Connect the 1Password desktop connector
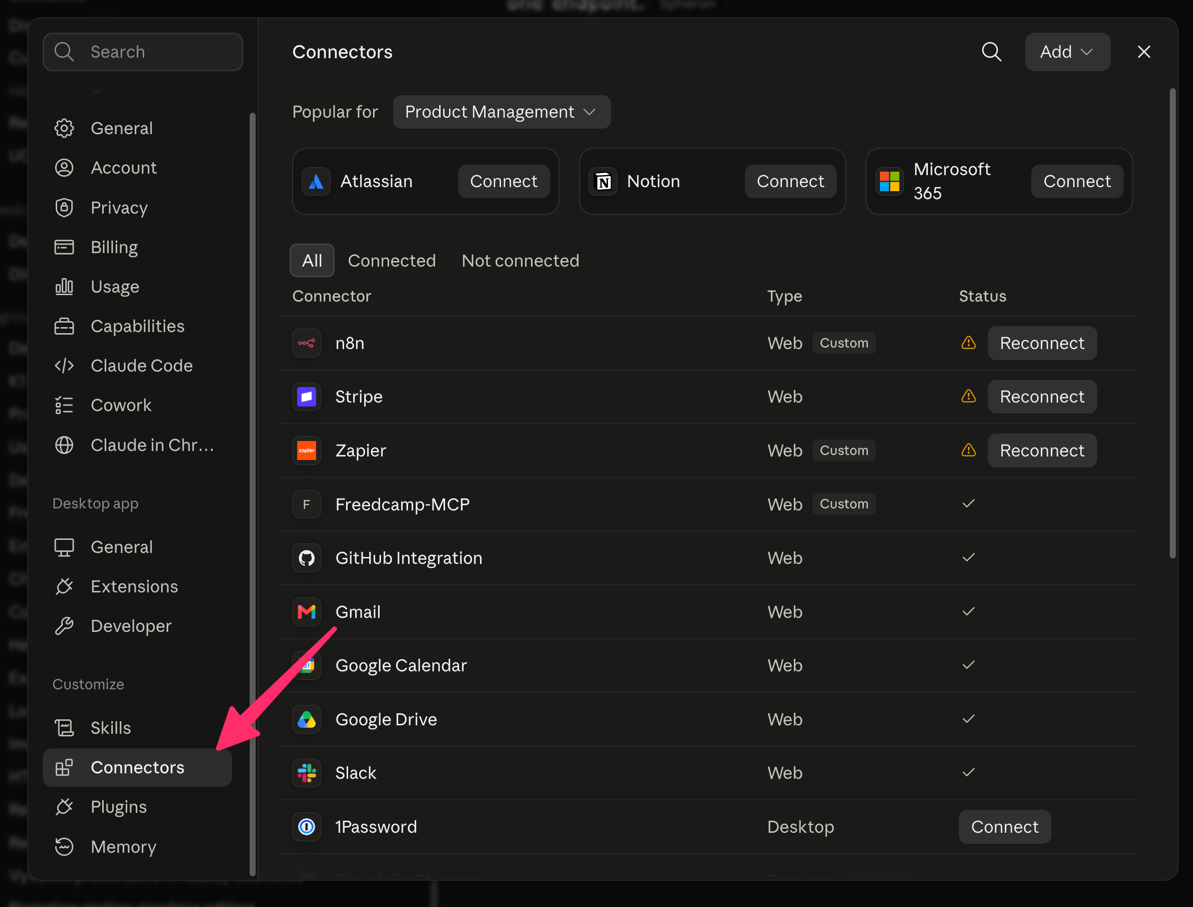Viewport: 1193px width, 907px height. (1004, 826)
